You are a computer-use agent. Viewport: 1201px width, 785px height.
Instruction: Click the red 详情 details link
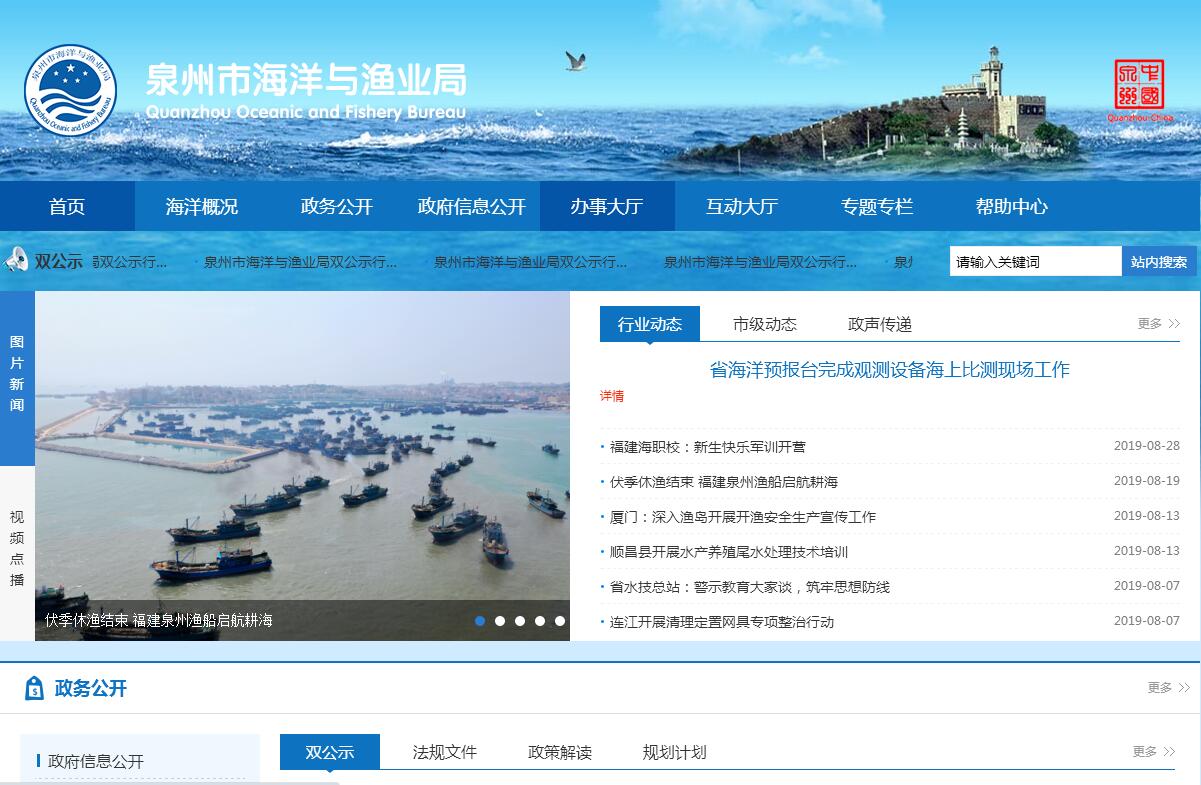click(612, 396)
